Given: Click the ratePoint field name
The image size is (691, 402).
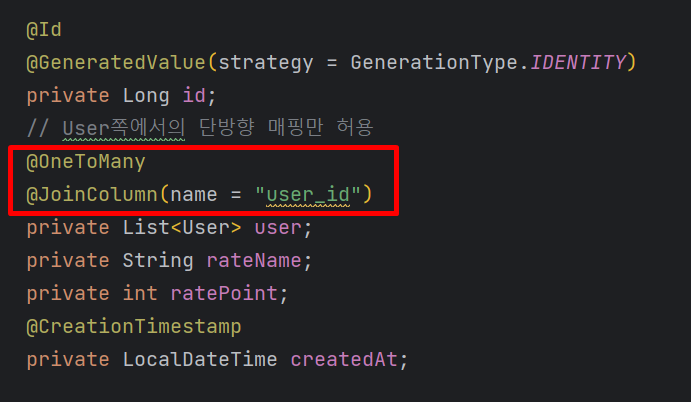Looking at the screenshot, I should (x=224, y=294).
